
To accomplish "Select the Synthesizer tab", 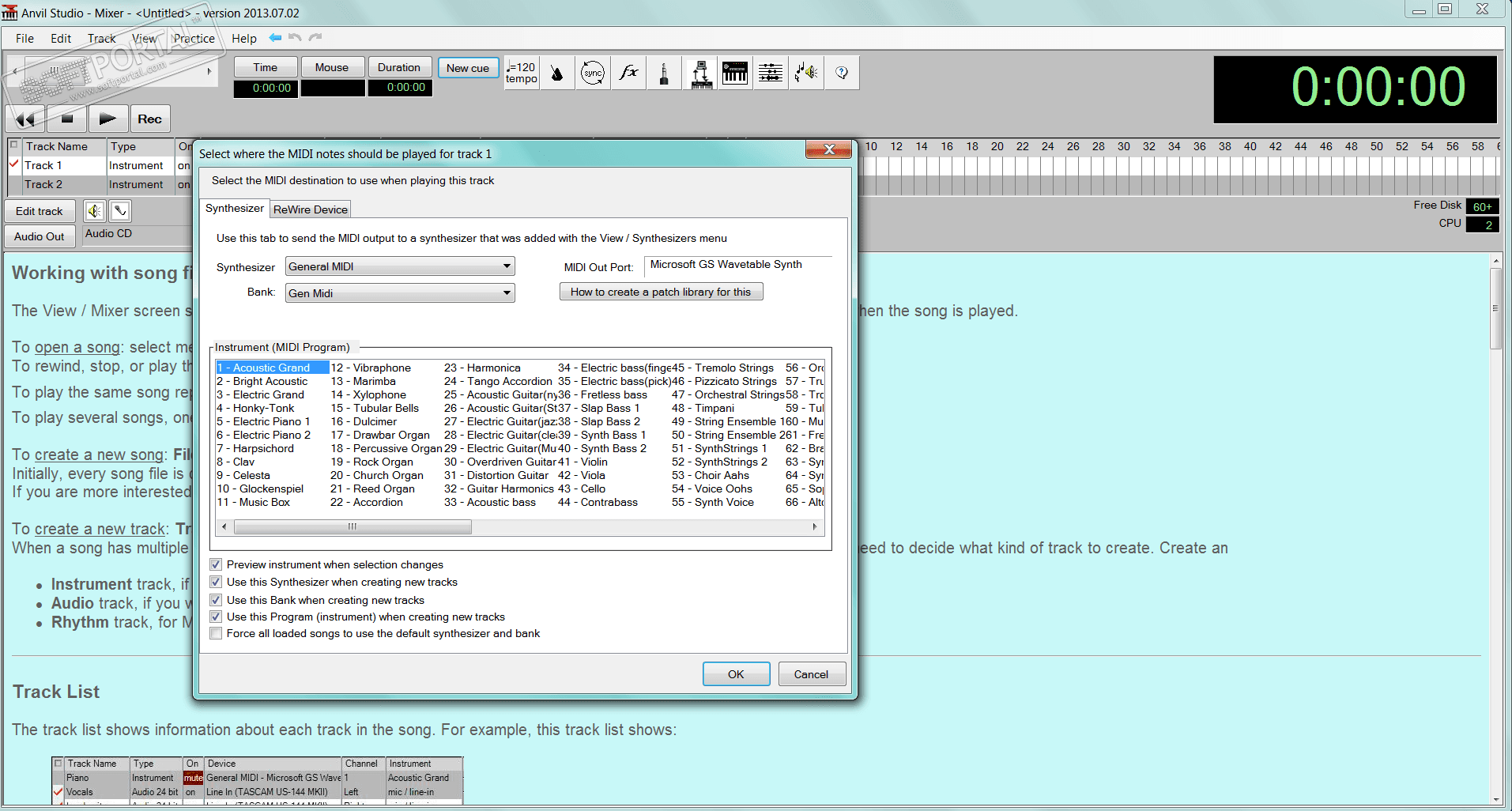I will click(x=235, y=208).
